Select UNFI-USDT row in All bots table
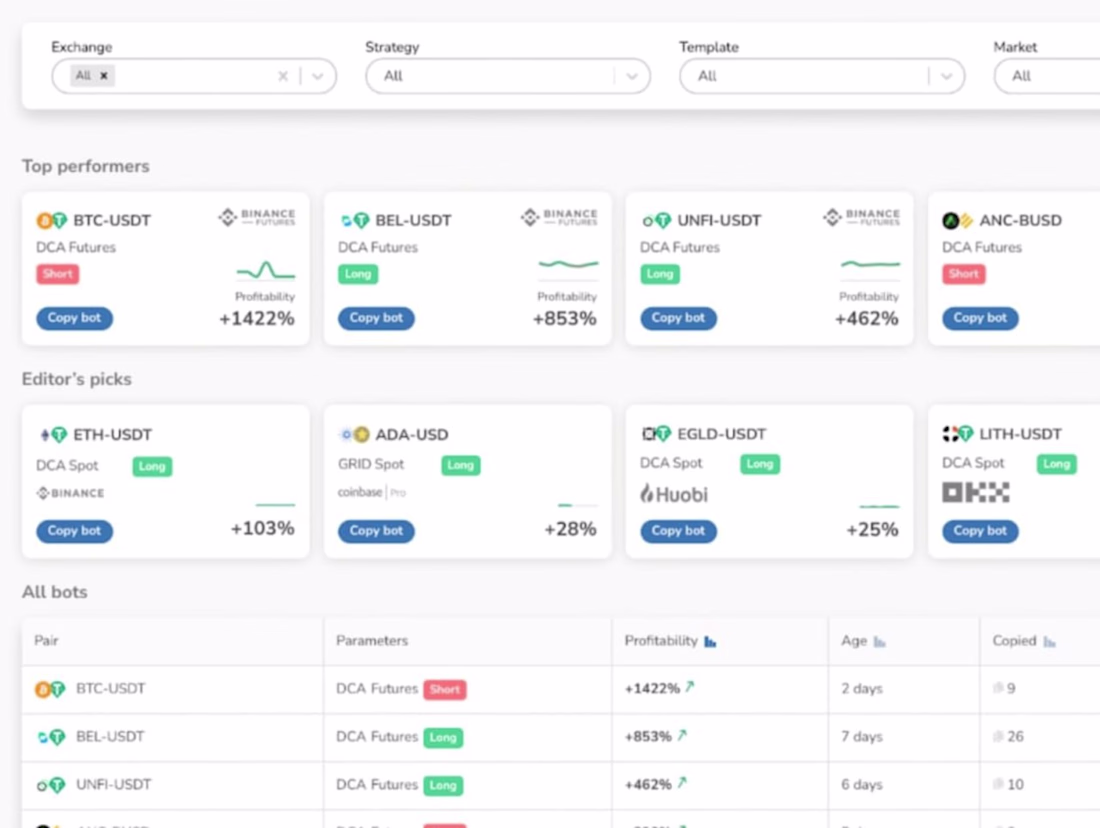The height and width of the screenshot is (828, 1100). (561, 784)
